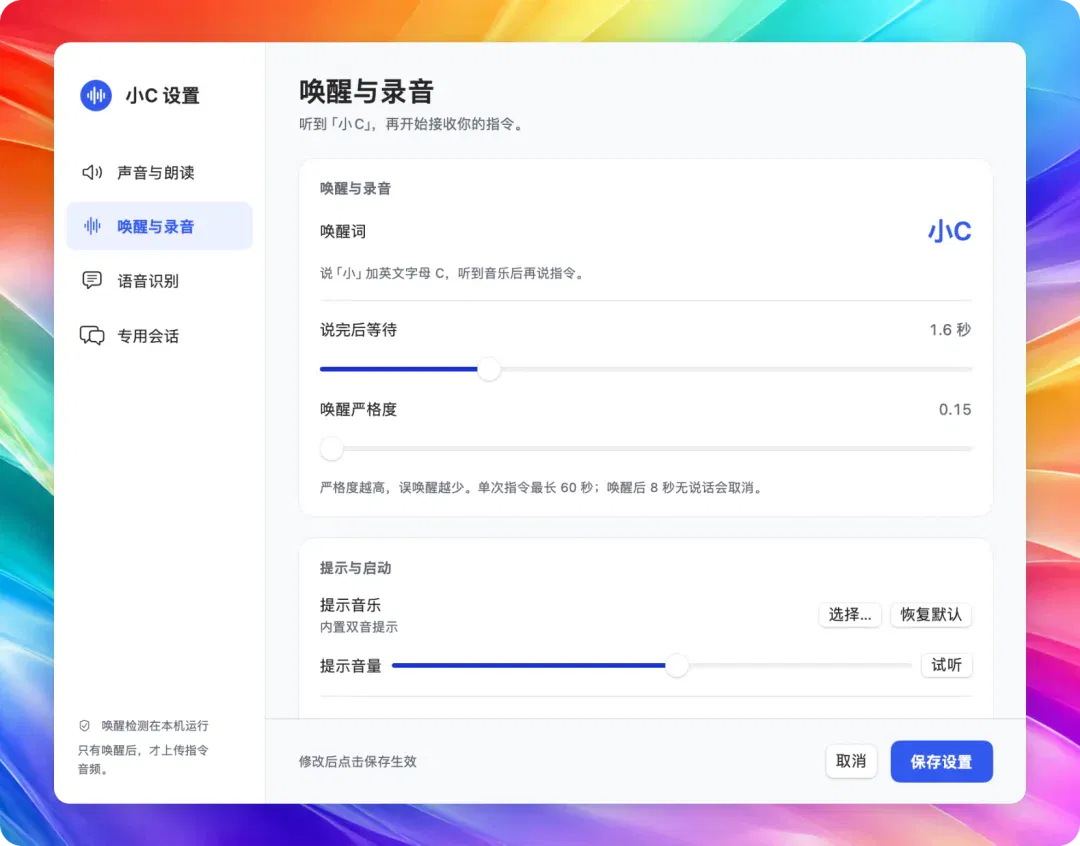
Task: Click the 唤醒词 label
Action: pyautogui.click(x=343, y=231)
